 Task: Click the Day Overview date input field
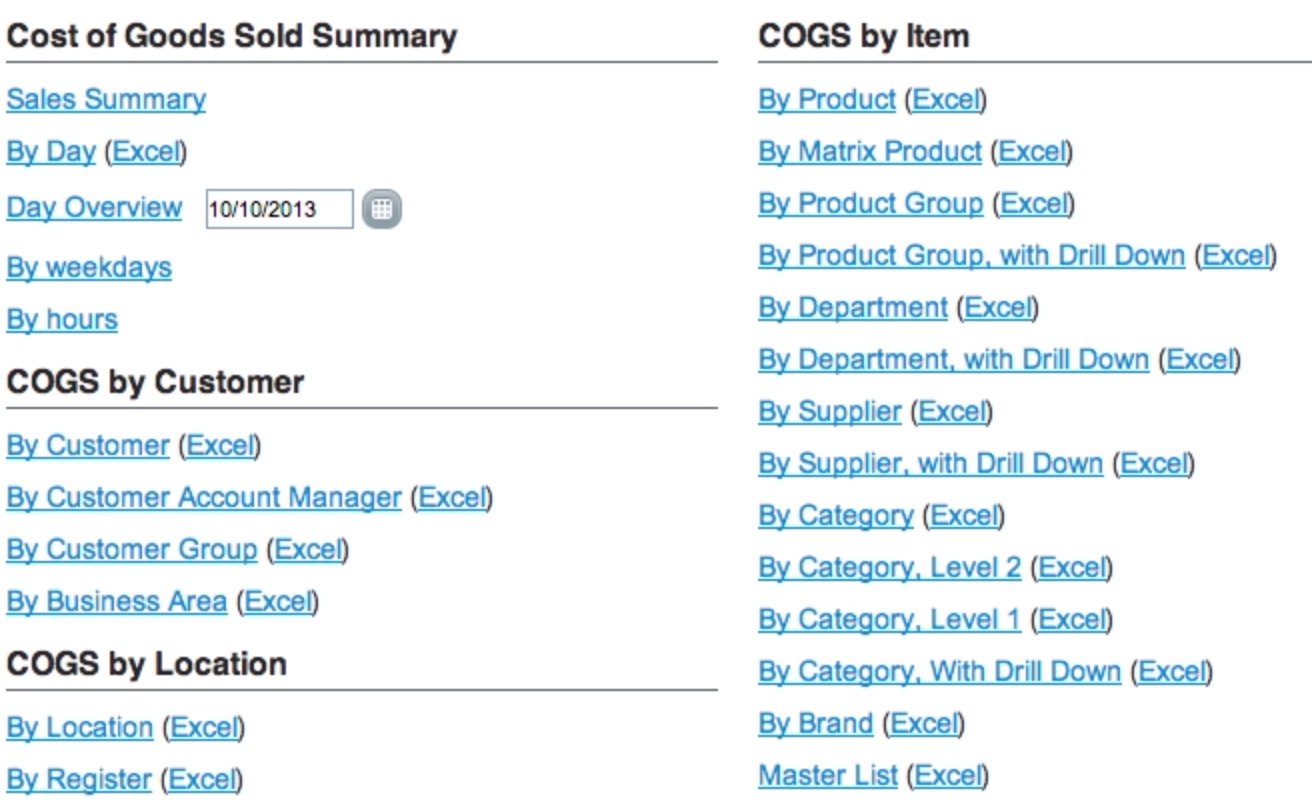pyautogui.click(x=280, y=209)
